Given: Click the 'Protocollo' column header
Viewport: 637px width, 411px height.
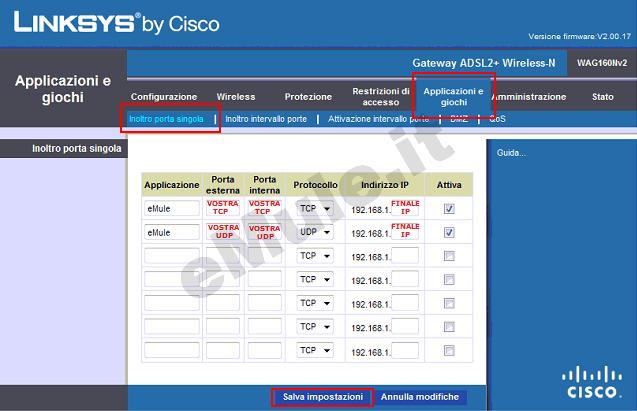Looking at the screenshot, I should click(x=315, y=185).
